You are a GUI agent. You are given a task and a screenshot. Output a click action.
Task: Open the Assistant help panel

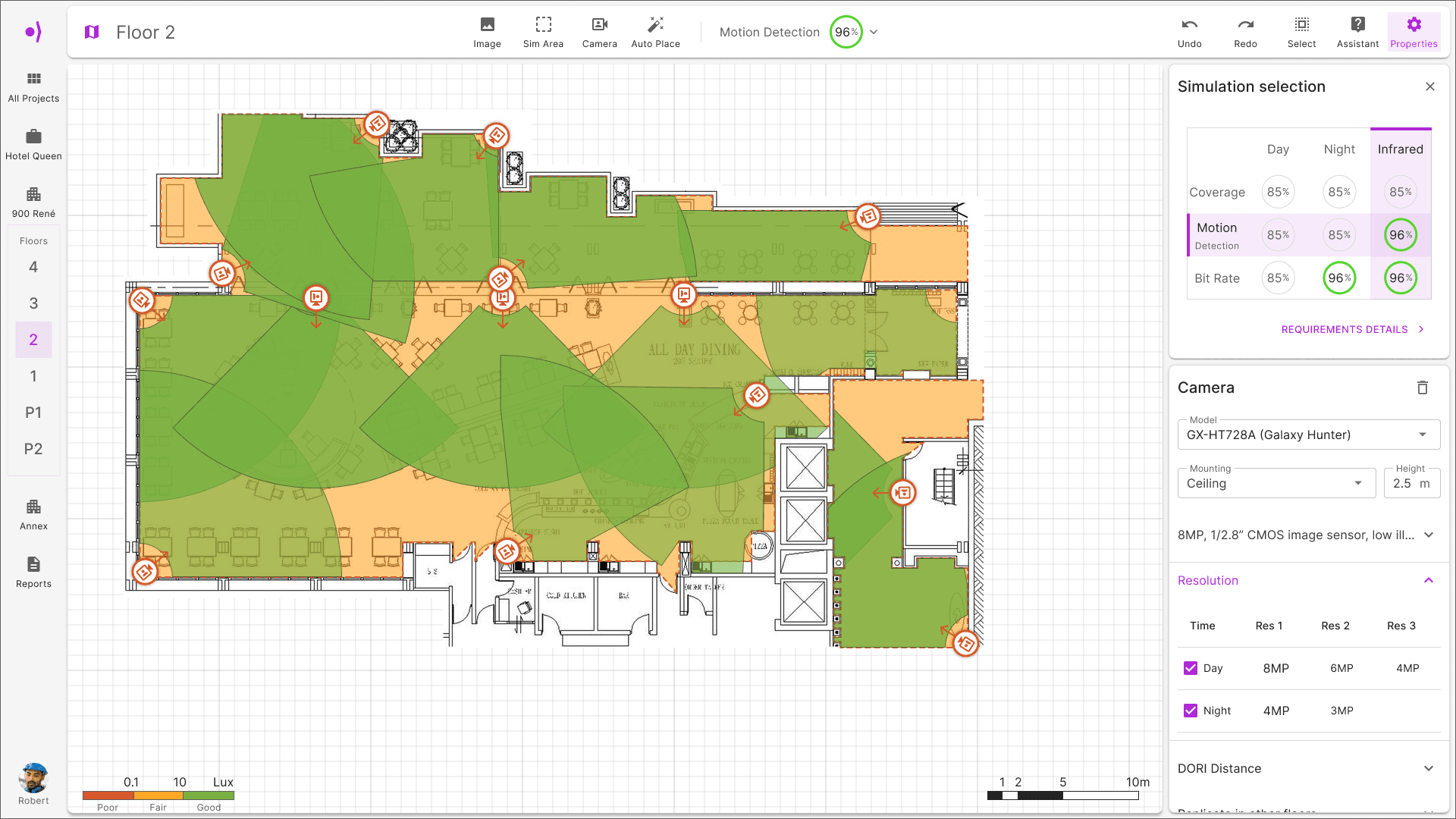click(1357, 32)
